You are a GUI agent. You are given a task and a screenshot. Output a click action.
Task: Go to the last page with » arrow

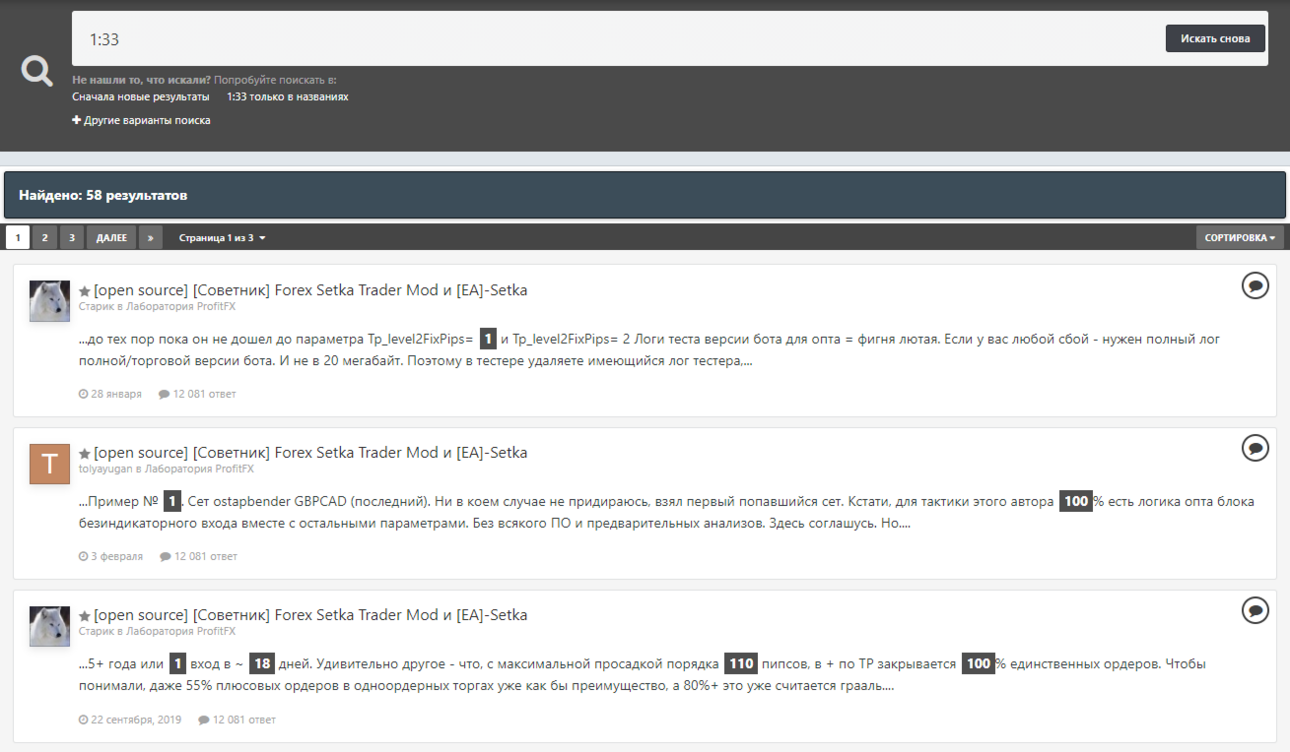150,238
